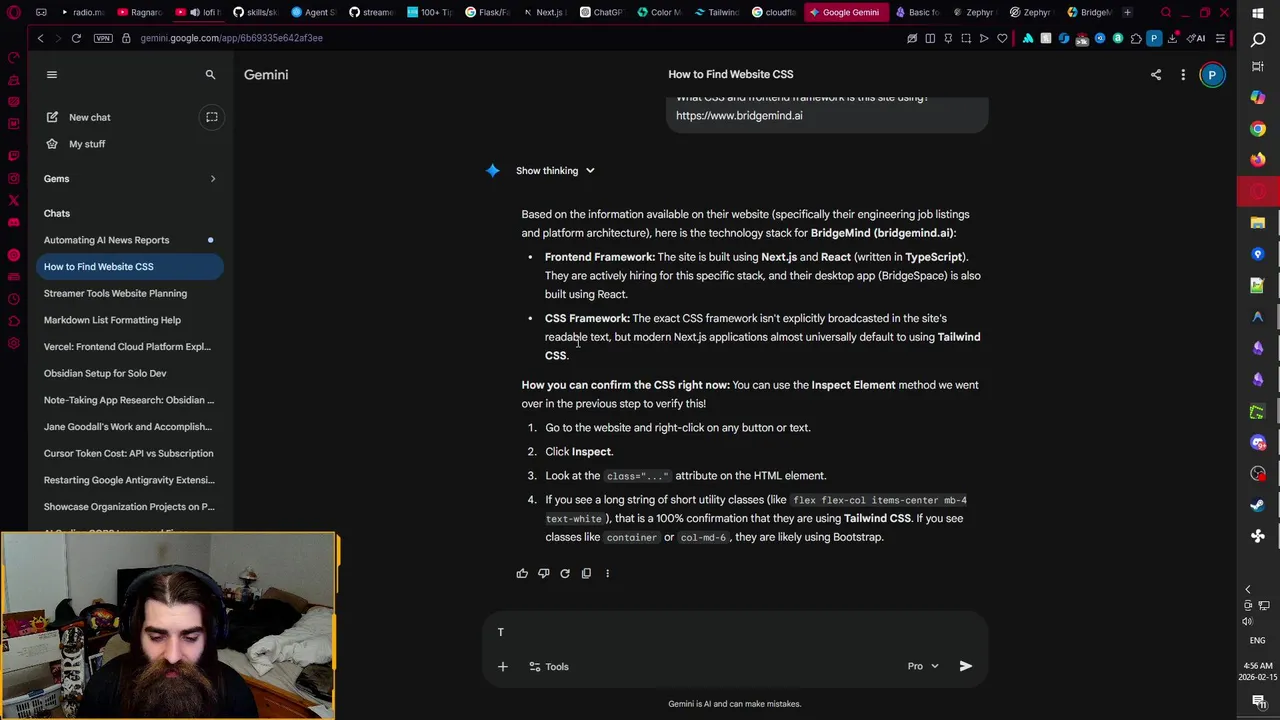Open conversation options three-dot menu in header
This screenshot has width=1280, height=720.
click(1183, 75)
